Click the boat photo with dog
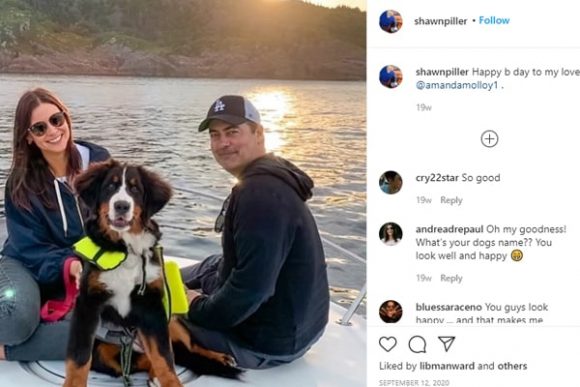Screen dimensions: 580x387 (x=183, y=194)
